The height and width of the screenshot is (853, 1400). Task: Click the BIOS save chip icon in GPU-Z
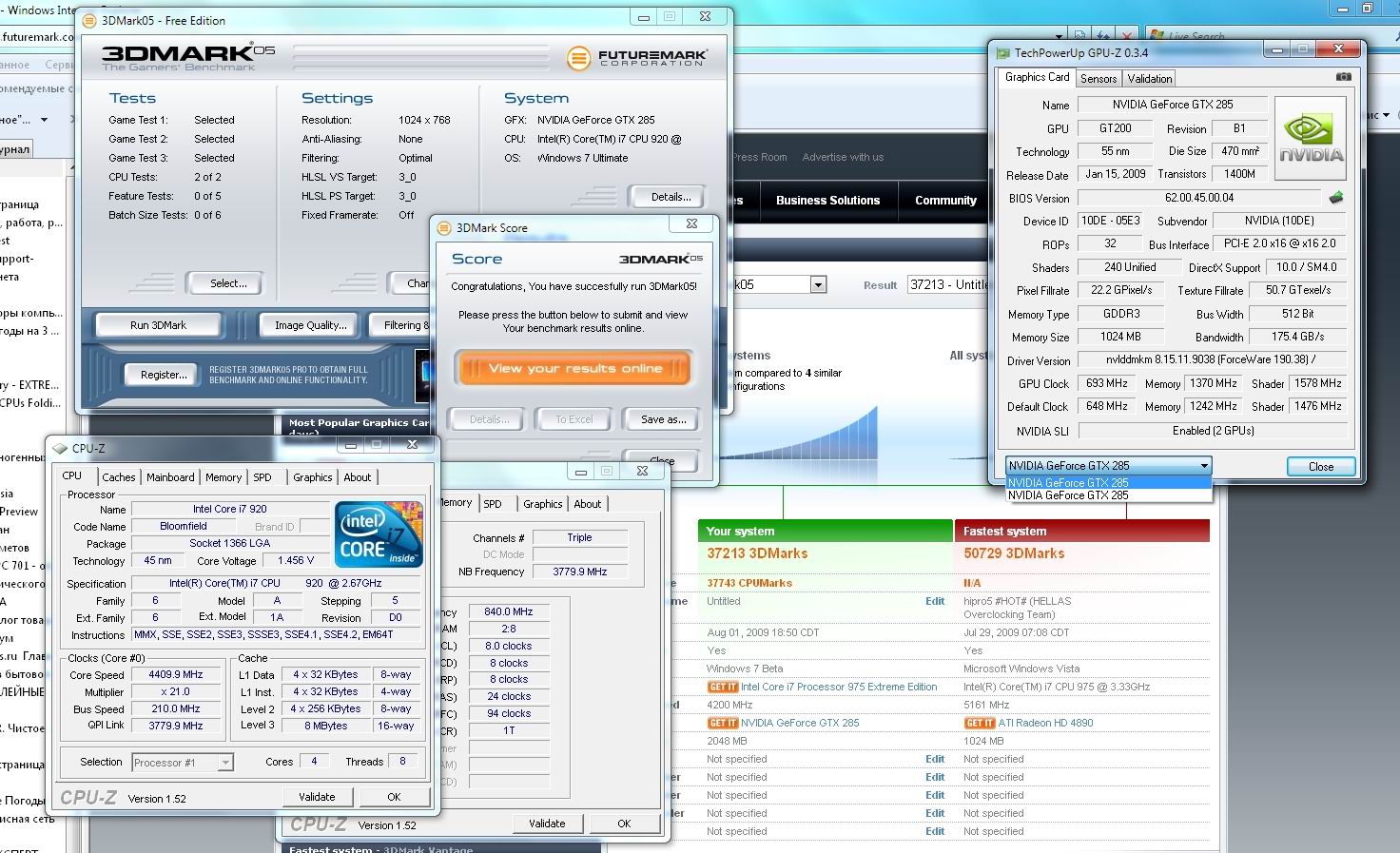coord(1336,198)
